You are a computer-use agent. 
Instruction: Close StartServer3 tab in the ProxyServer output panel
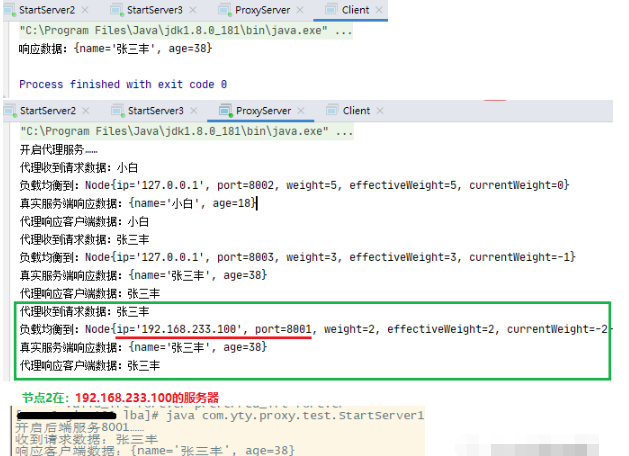tap(193, 111)
